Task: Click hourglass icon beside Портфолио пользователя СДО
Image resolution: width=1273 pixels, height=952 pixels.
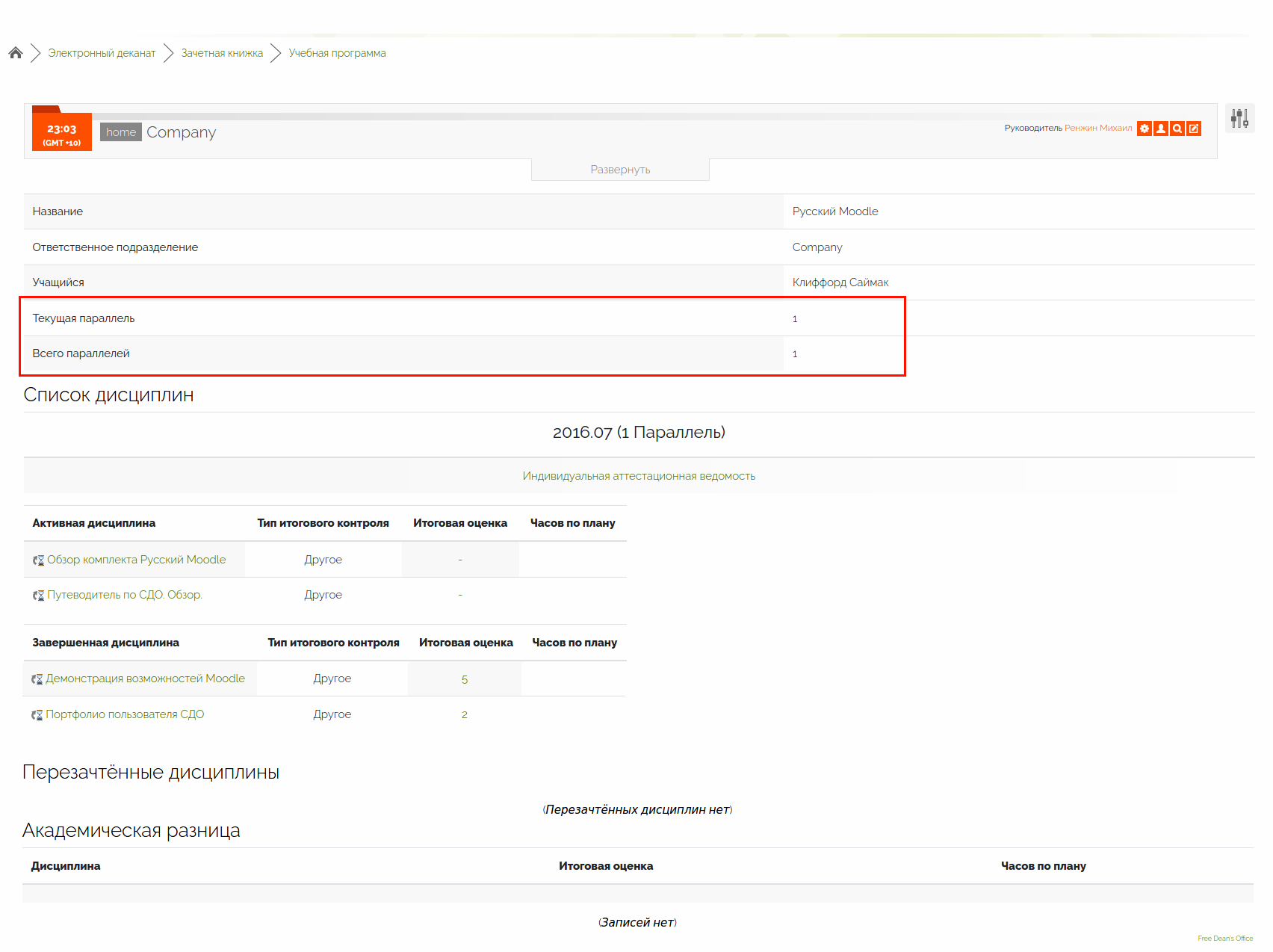Action: [x=37, y=715]
